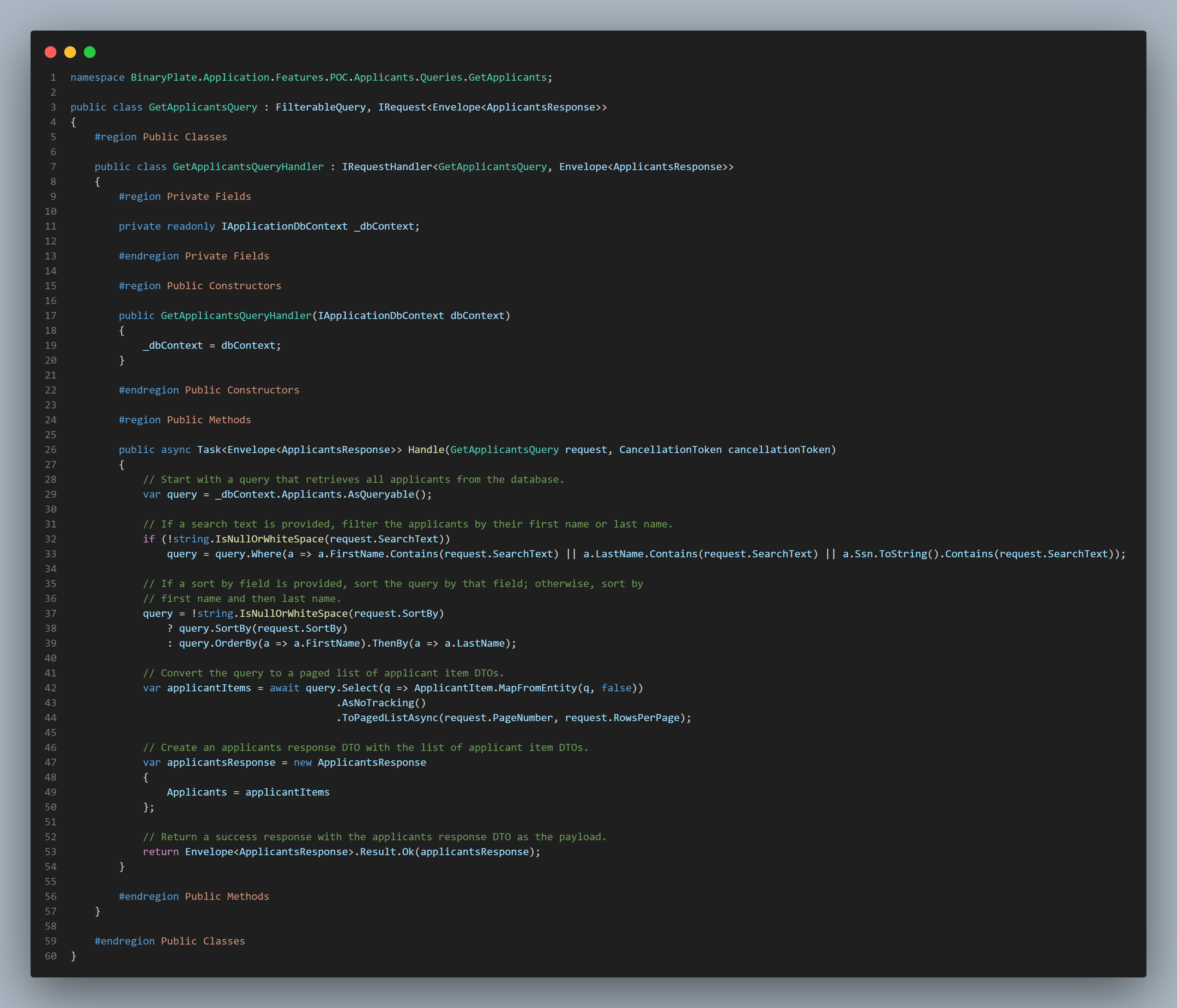Click line number 33 in gutter
This screenshot has height=1008, width=1177.
coord(51,554)
